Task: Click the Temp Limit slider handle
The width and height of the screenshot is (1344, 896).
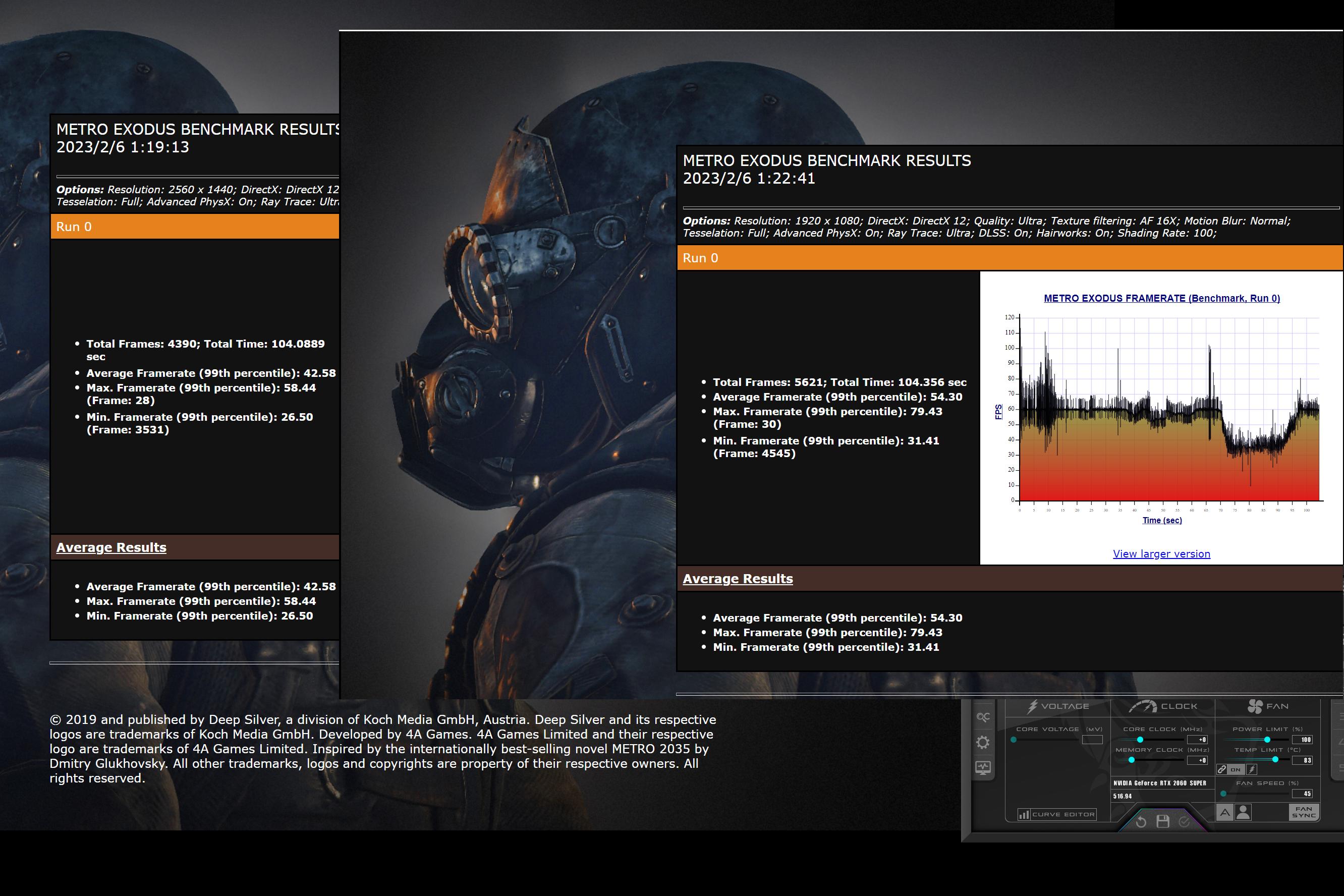Action: click(1275, 759)
